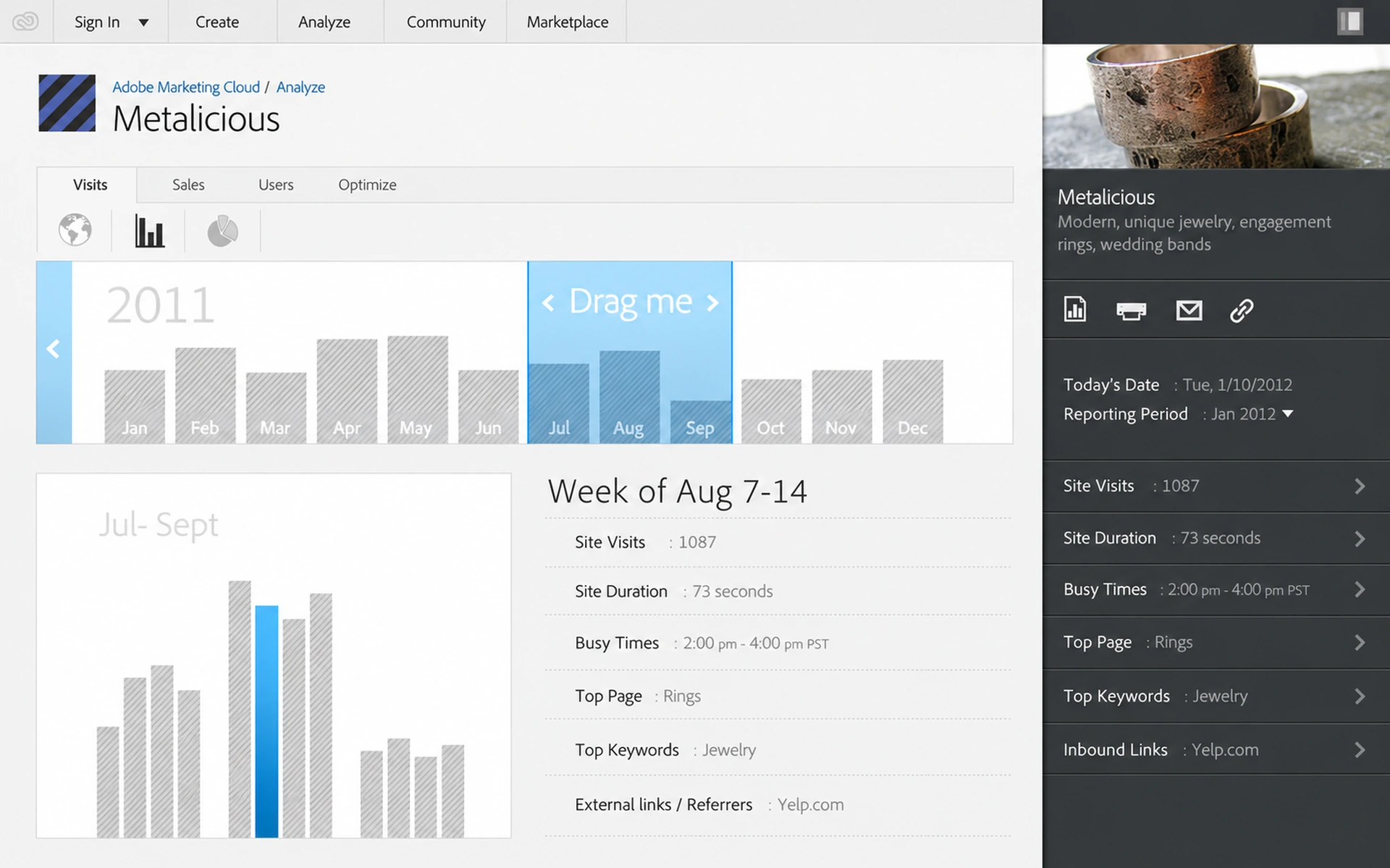Click the Jul- Sept chart title
Viewport: 1390px width, 868px height.
158,526
